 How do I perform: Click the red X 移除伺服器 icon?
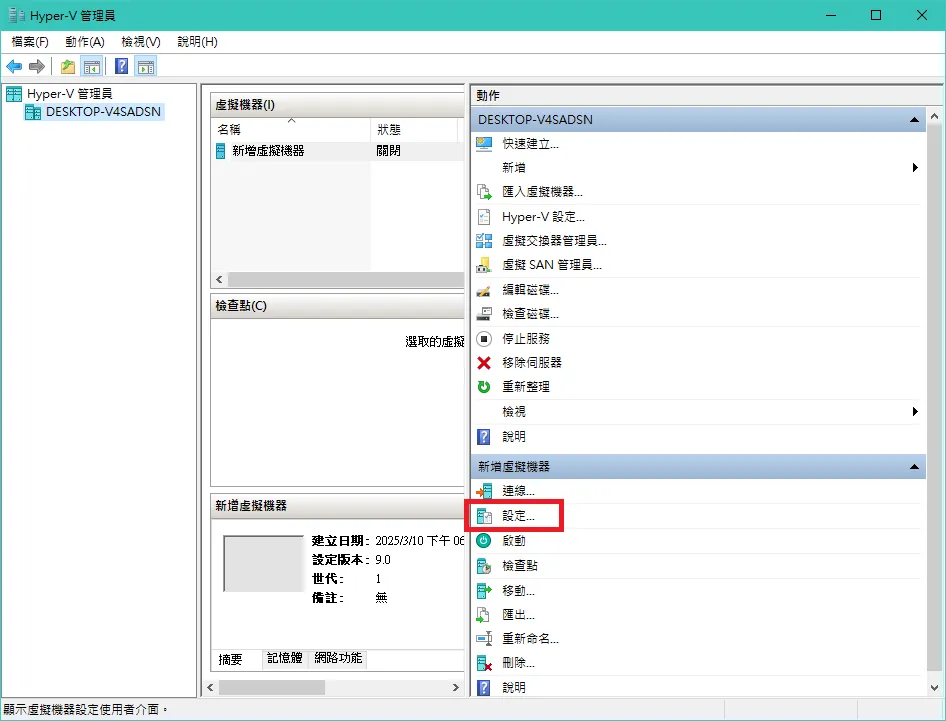click(484, 363)
